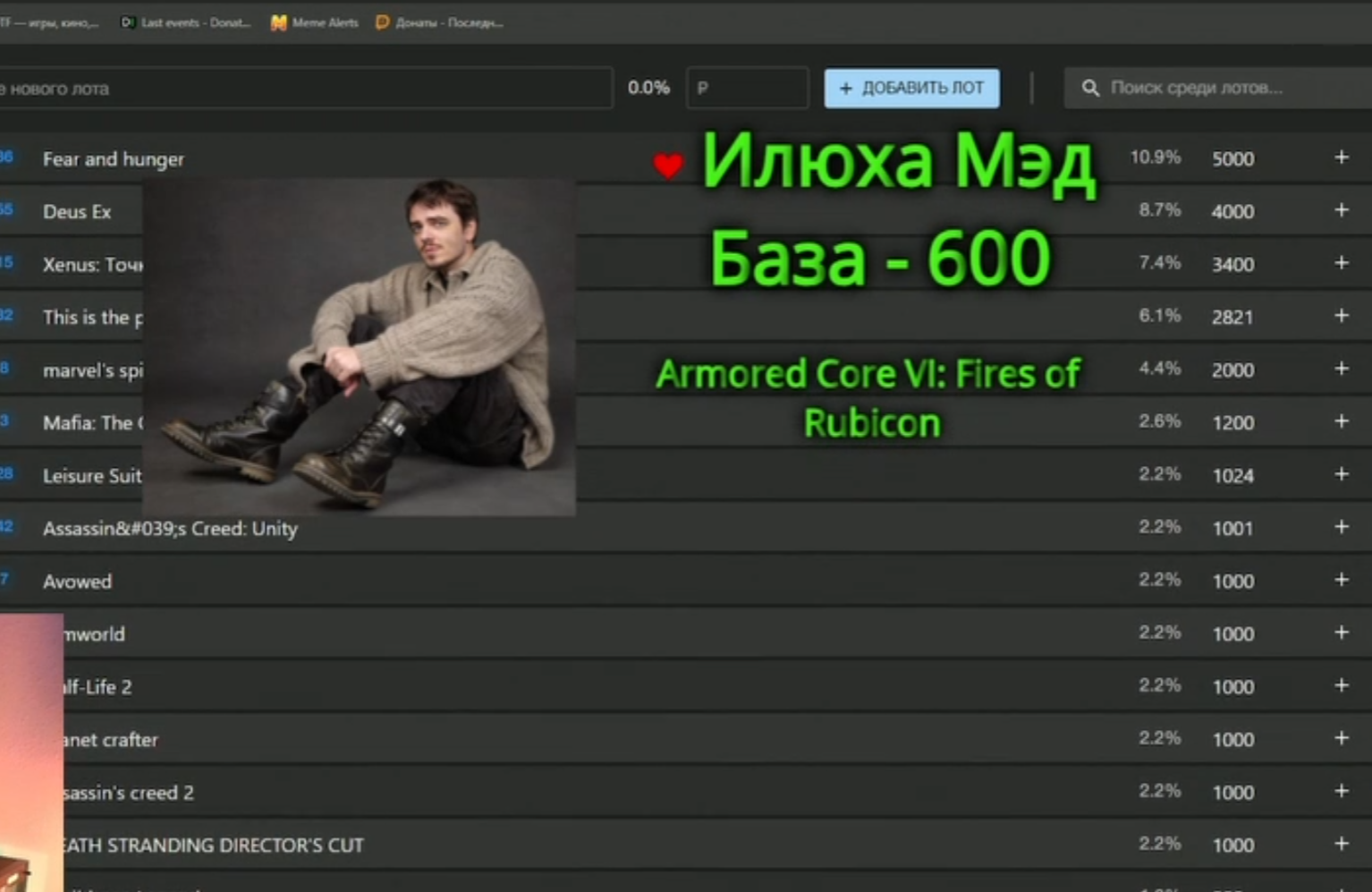1372x892 pixels.
Task: Focus the new lot name field
Action: coord(306,88)
